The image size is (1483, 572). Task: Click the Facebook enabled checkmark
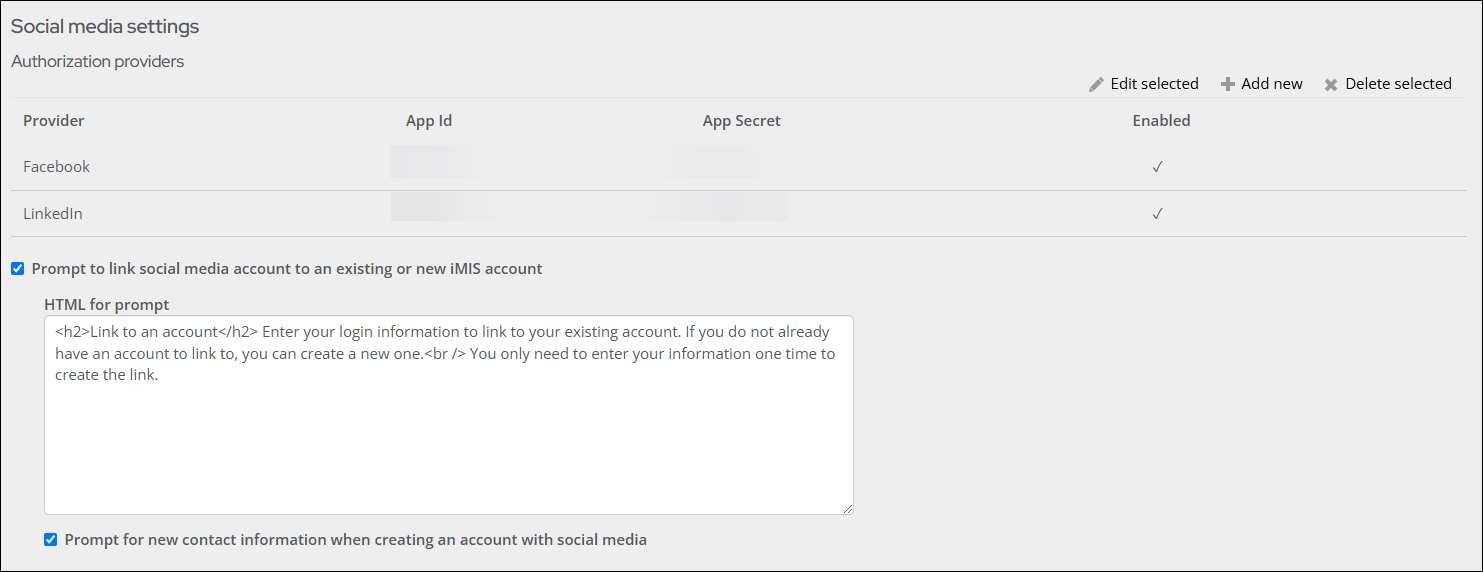click(x=1157, y=168)
